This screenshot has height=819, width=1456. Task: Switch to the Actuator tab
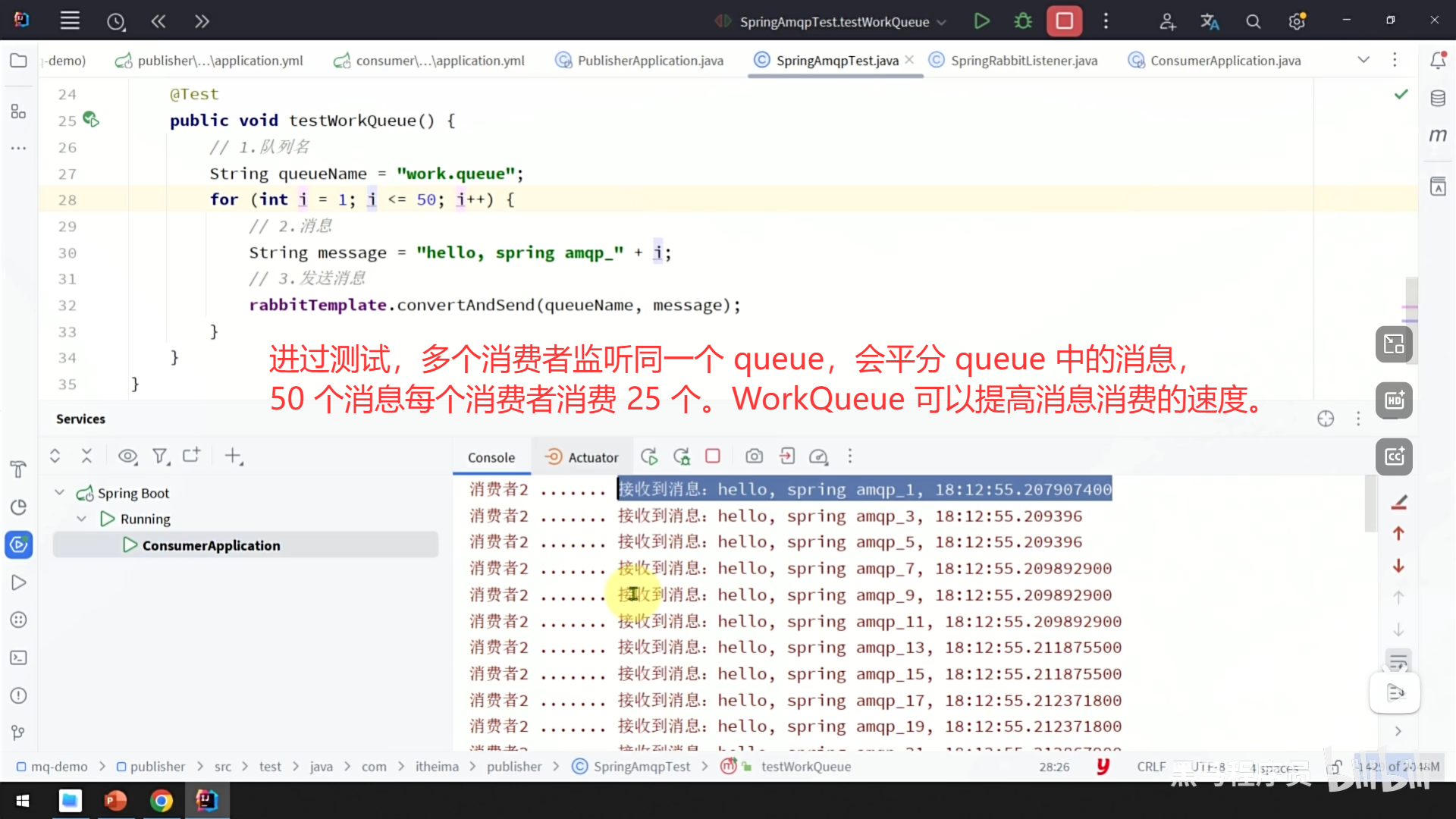[582, 457]
